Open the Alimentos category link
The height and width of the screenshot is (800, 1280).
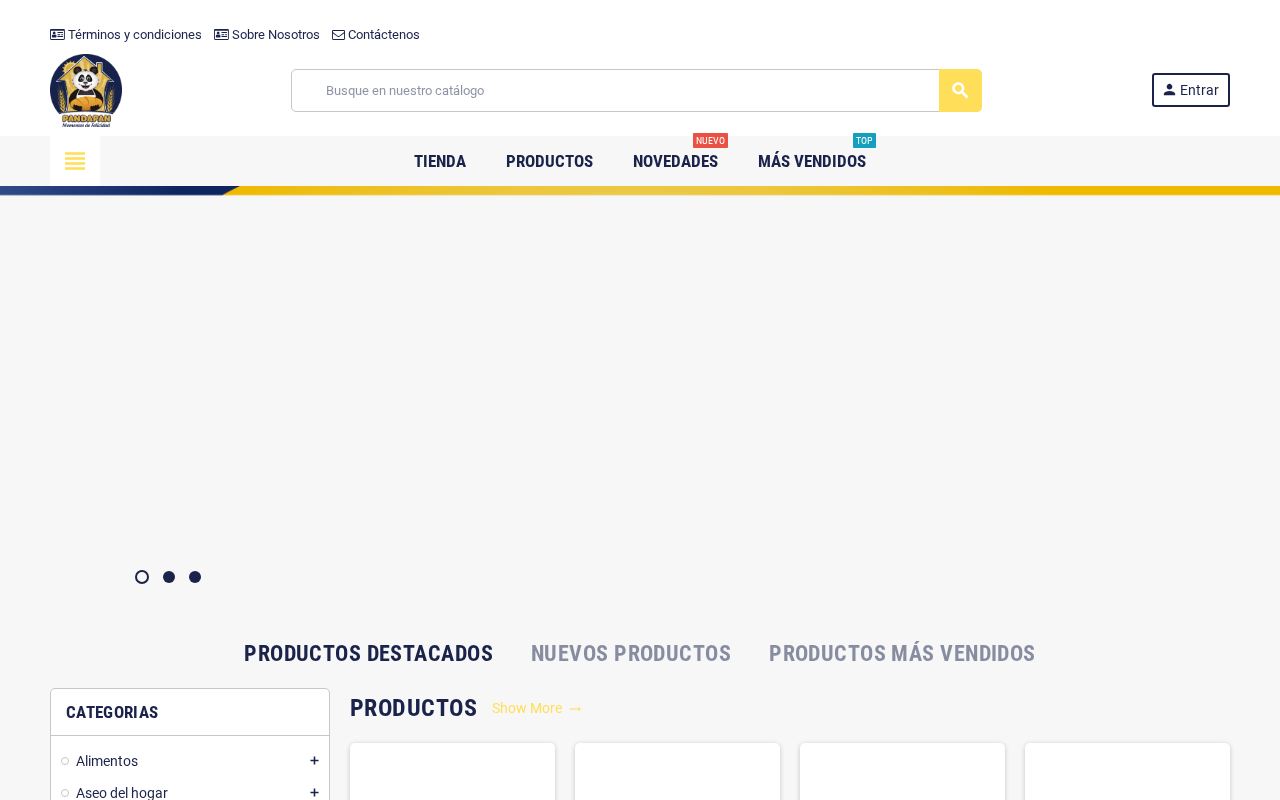107,761
